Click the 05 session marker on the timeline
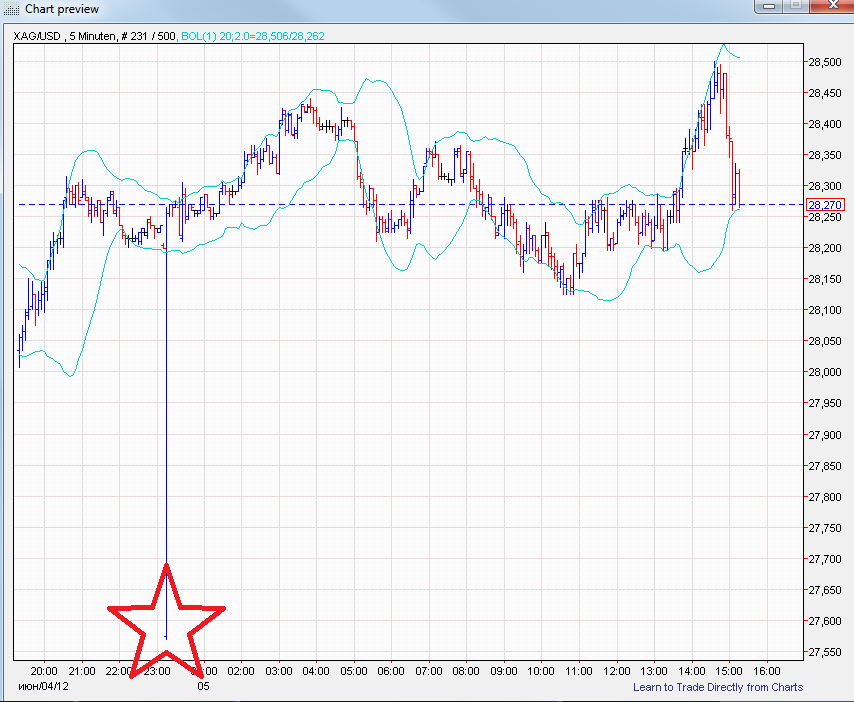The image size is (854, 702). 204,687
